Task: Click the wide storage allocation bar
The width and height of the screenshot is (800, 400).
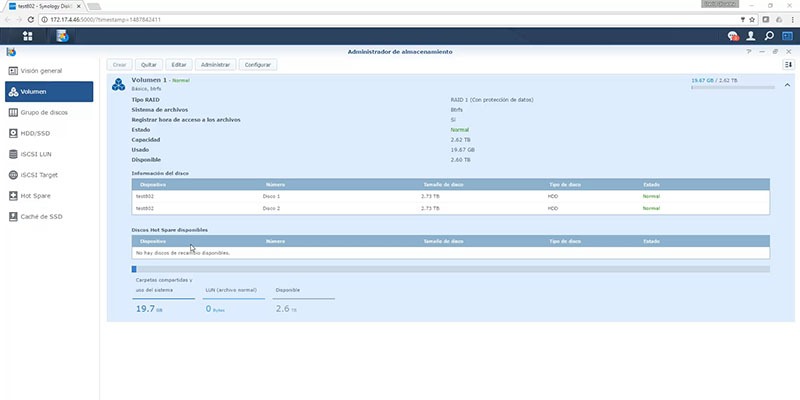Action: (451, 269)
